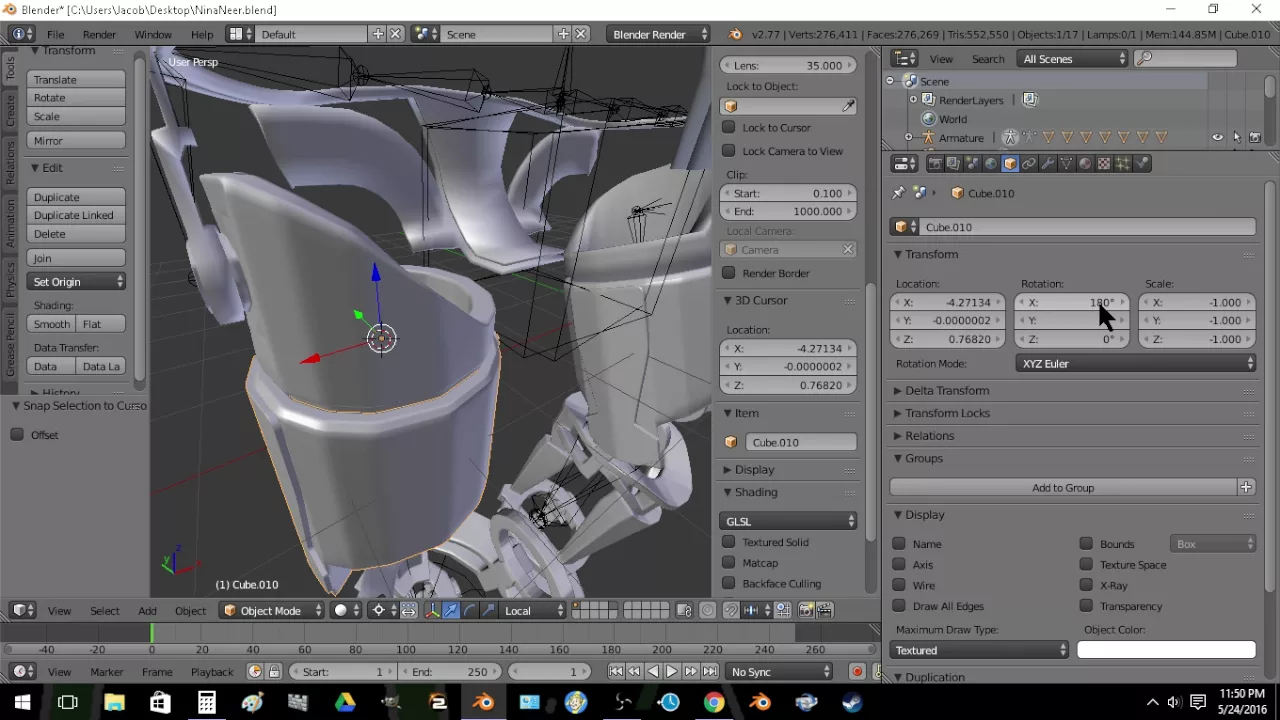Open the Constraints properties chain-link tab
1280x720 pixels.
(1028, 163)
